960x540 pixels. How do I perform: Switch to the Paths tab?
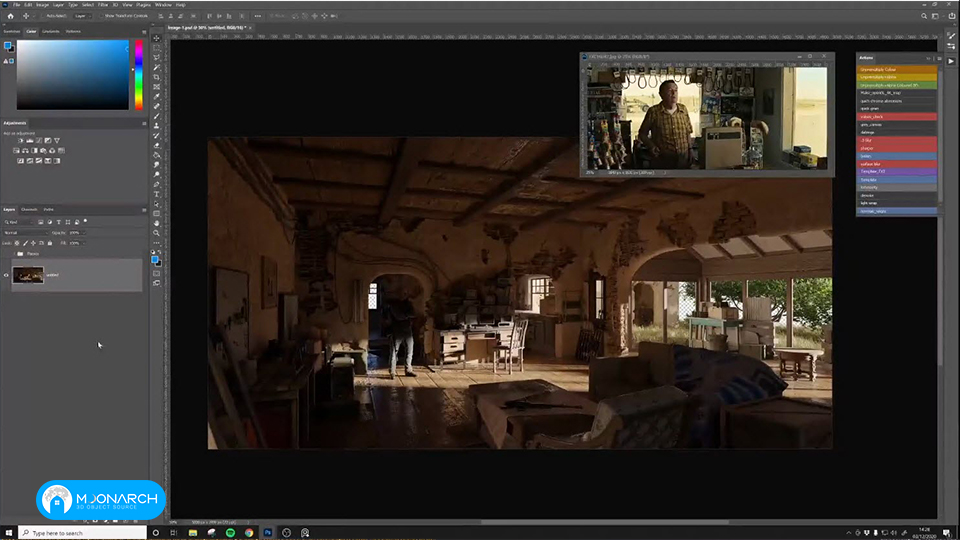[48, 209]
